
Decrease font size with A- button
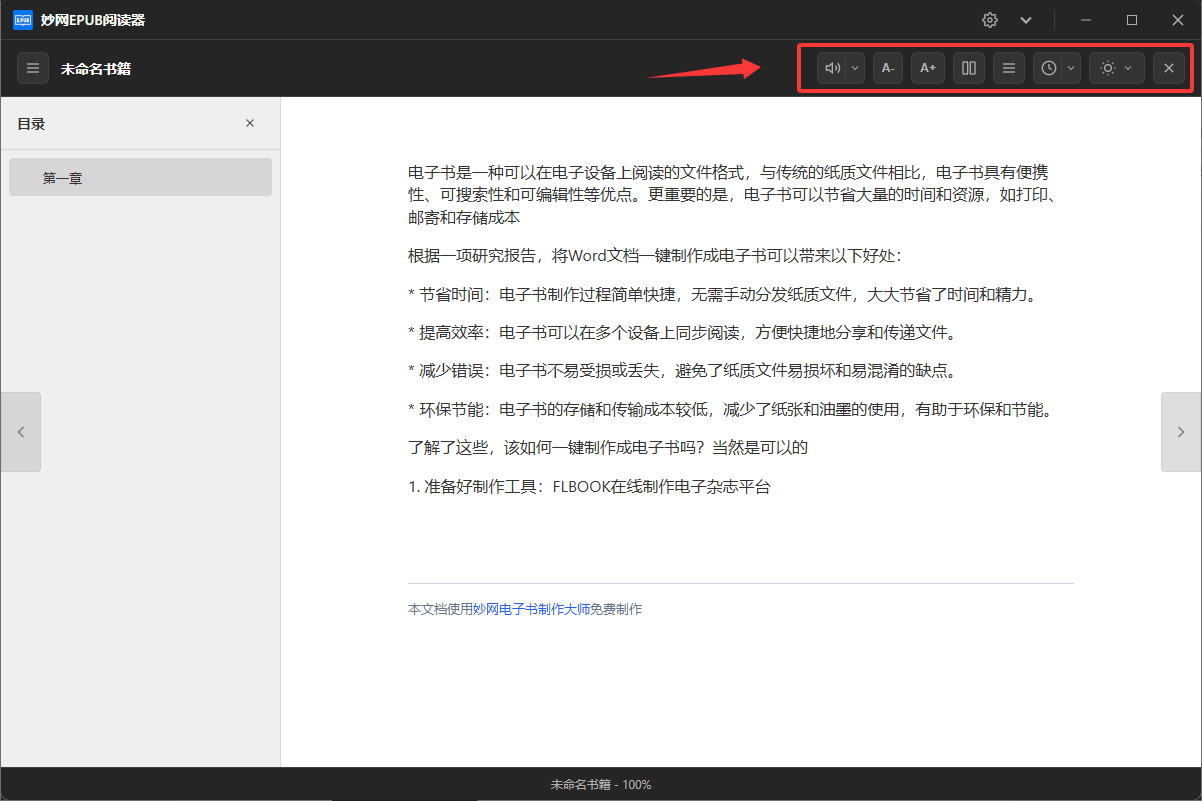point(888,68)
